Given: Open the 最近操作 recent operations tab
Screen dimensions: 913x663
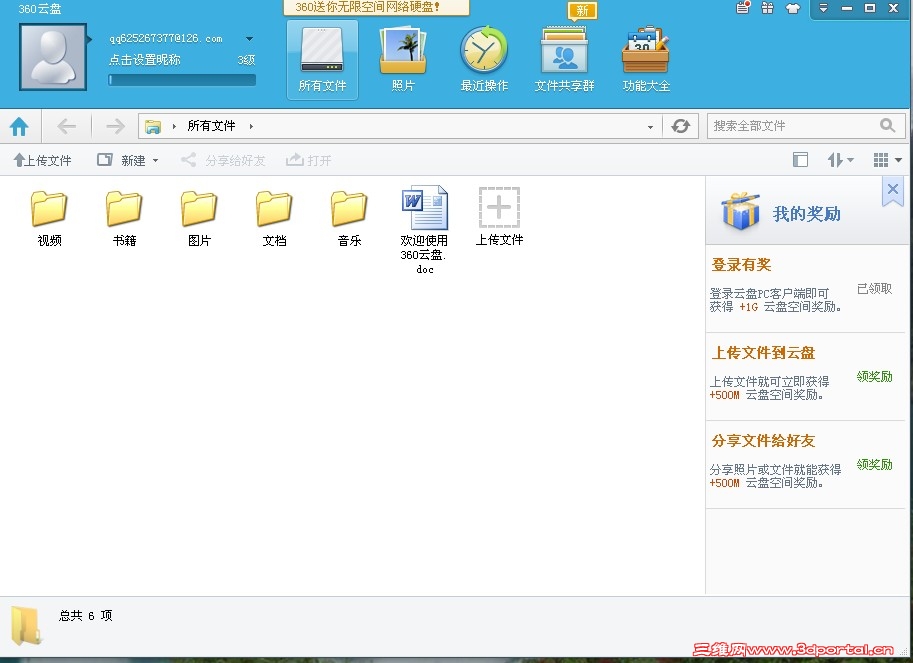Looking at the screenshot, I should 484,60.
